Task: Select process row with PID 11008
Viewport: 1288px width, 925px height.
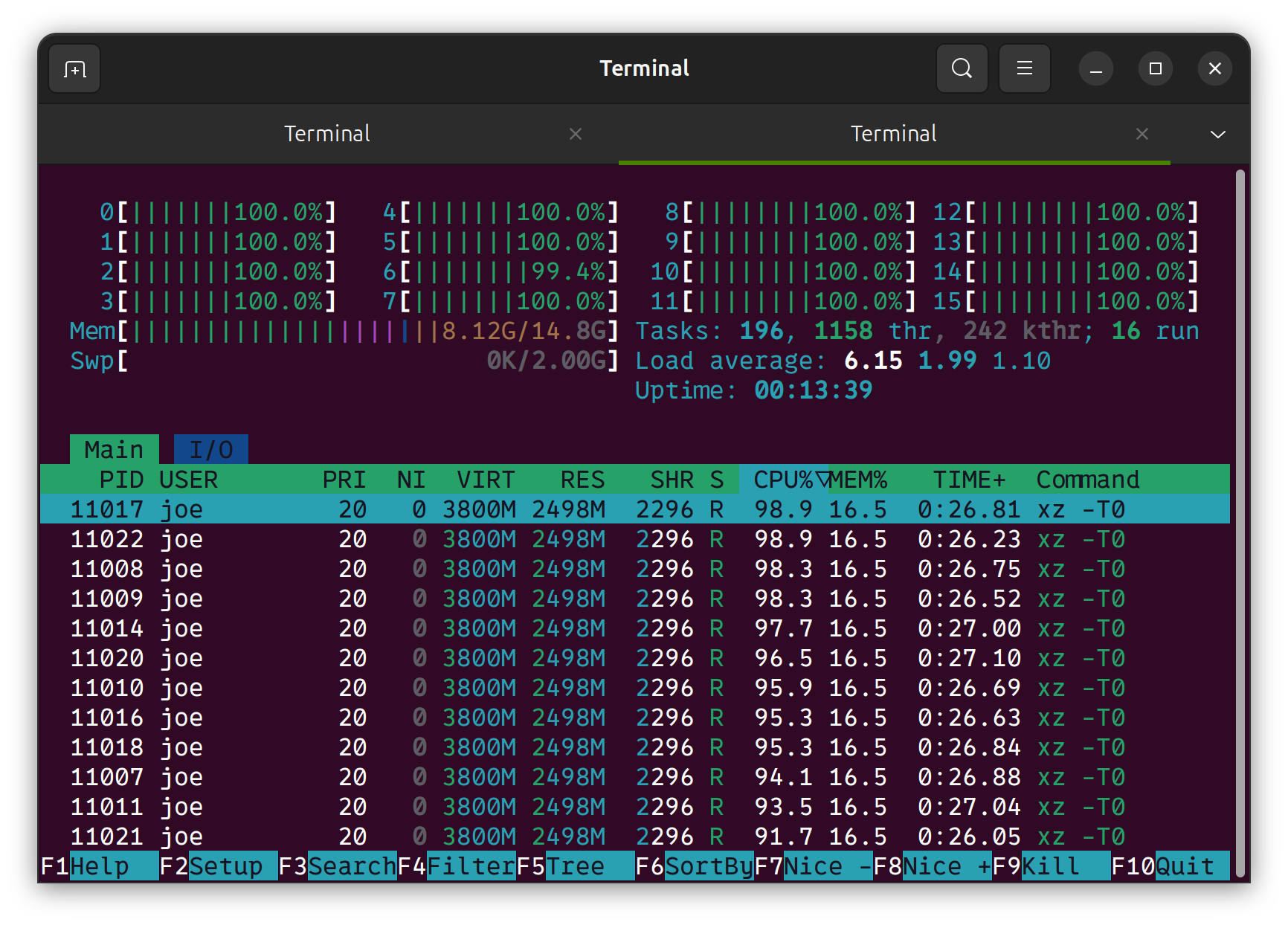Action: pyautogui.click(x=635, y=569)
